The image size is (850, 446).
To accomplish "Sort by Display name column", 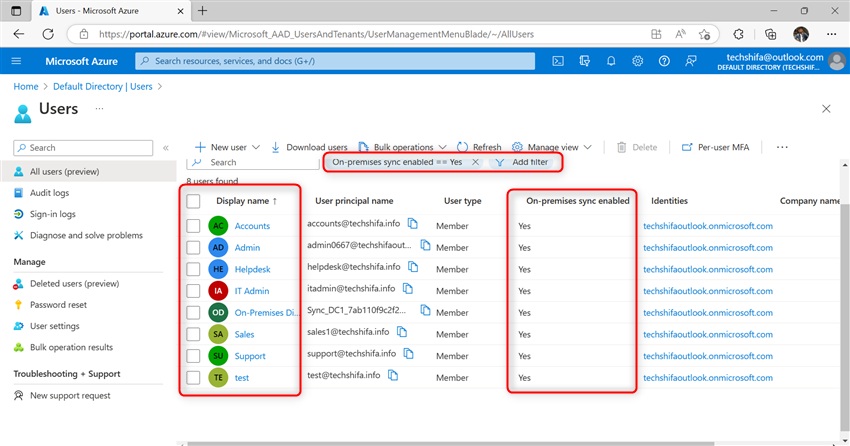I will [246, 201].
